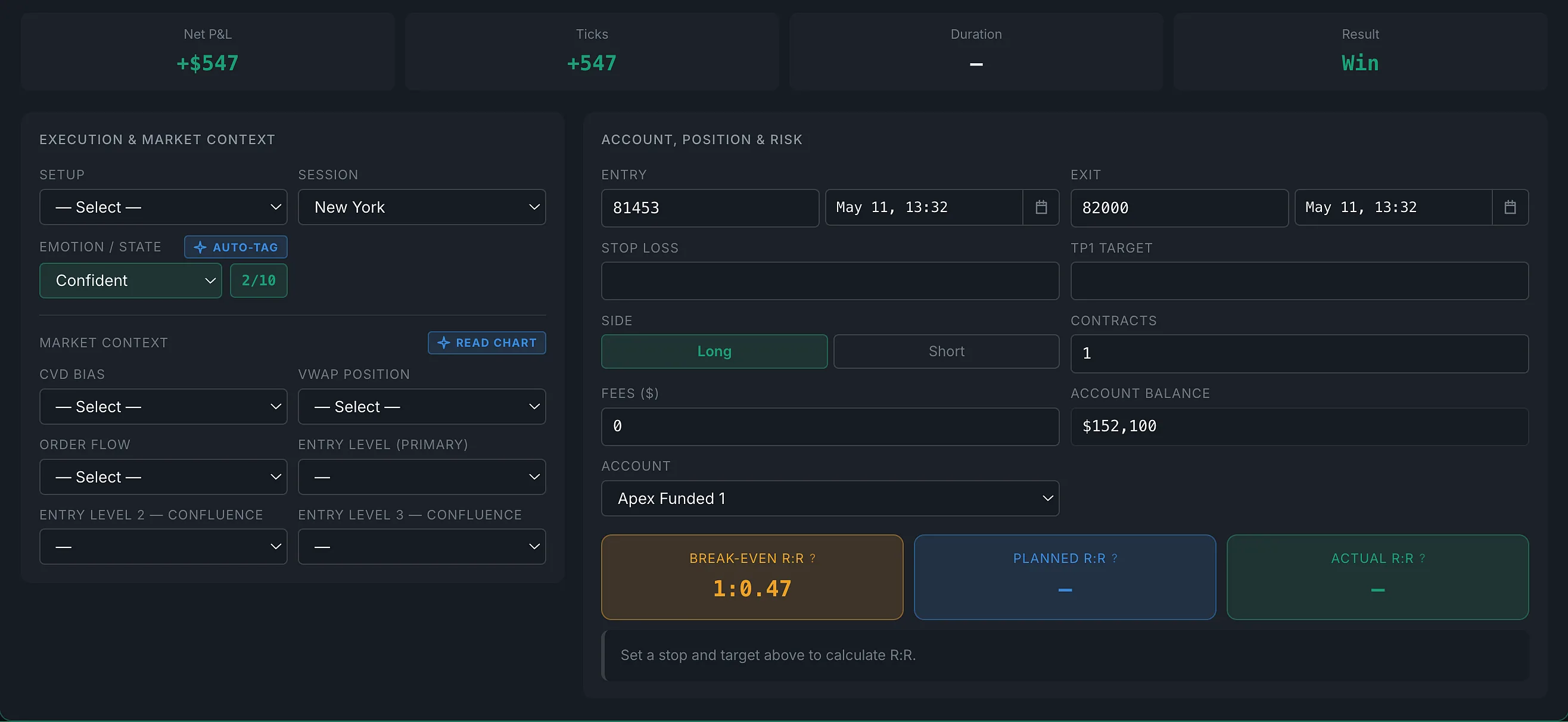Select the Short side toggle
This screenshot has height=722, width=1568.
pyautogui.click(x=946, y=351)
